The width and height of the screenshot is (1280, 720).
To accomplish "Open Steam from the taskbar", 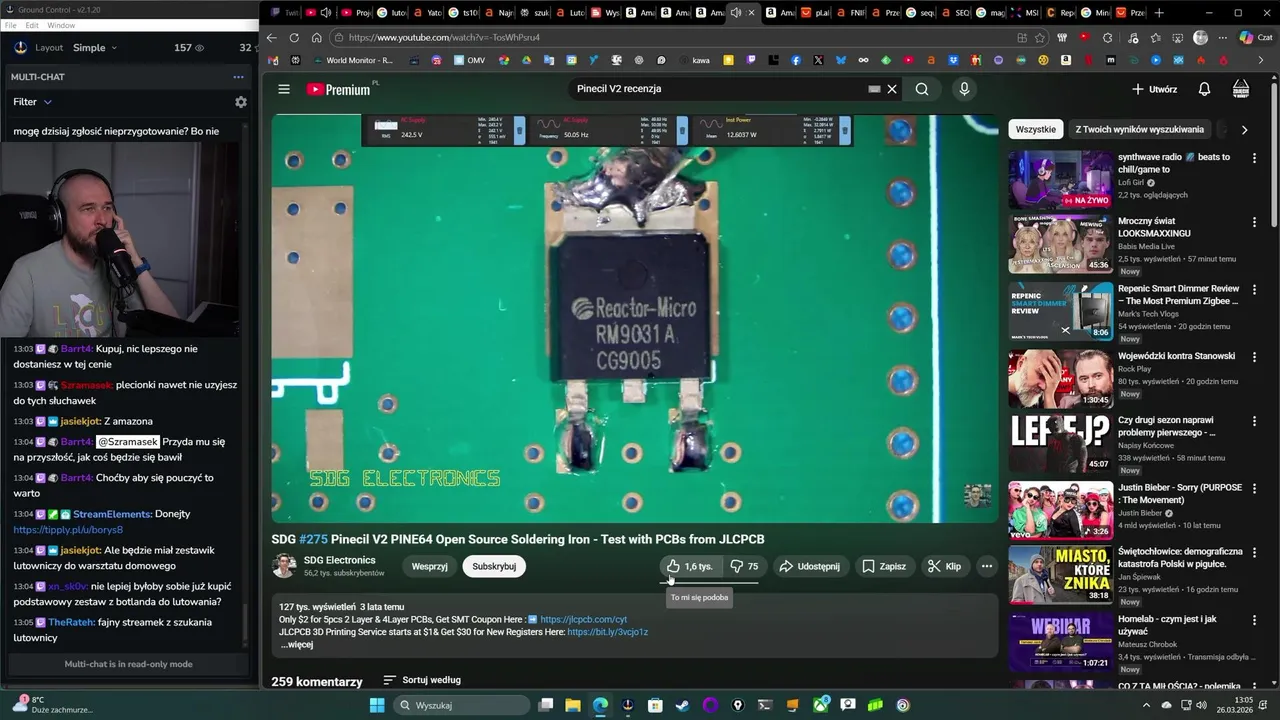I will pyautogui.click(x=682, y=705).
